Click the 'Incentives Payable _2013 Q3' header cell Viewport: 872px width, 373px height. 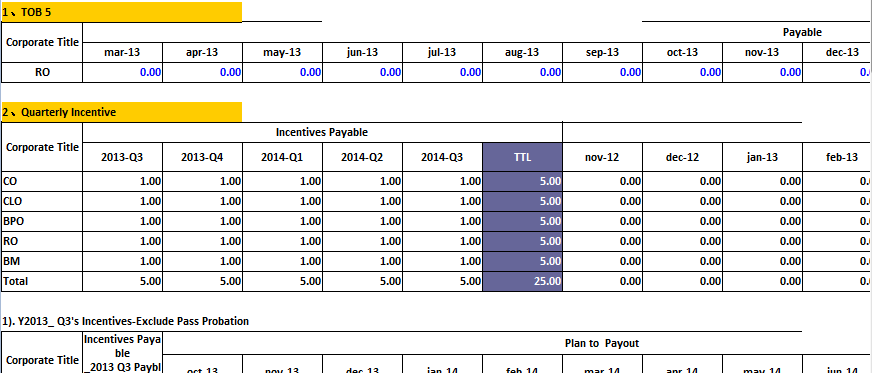tap(122, 352)
